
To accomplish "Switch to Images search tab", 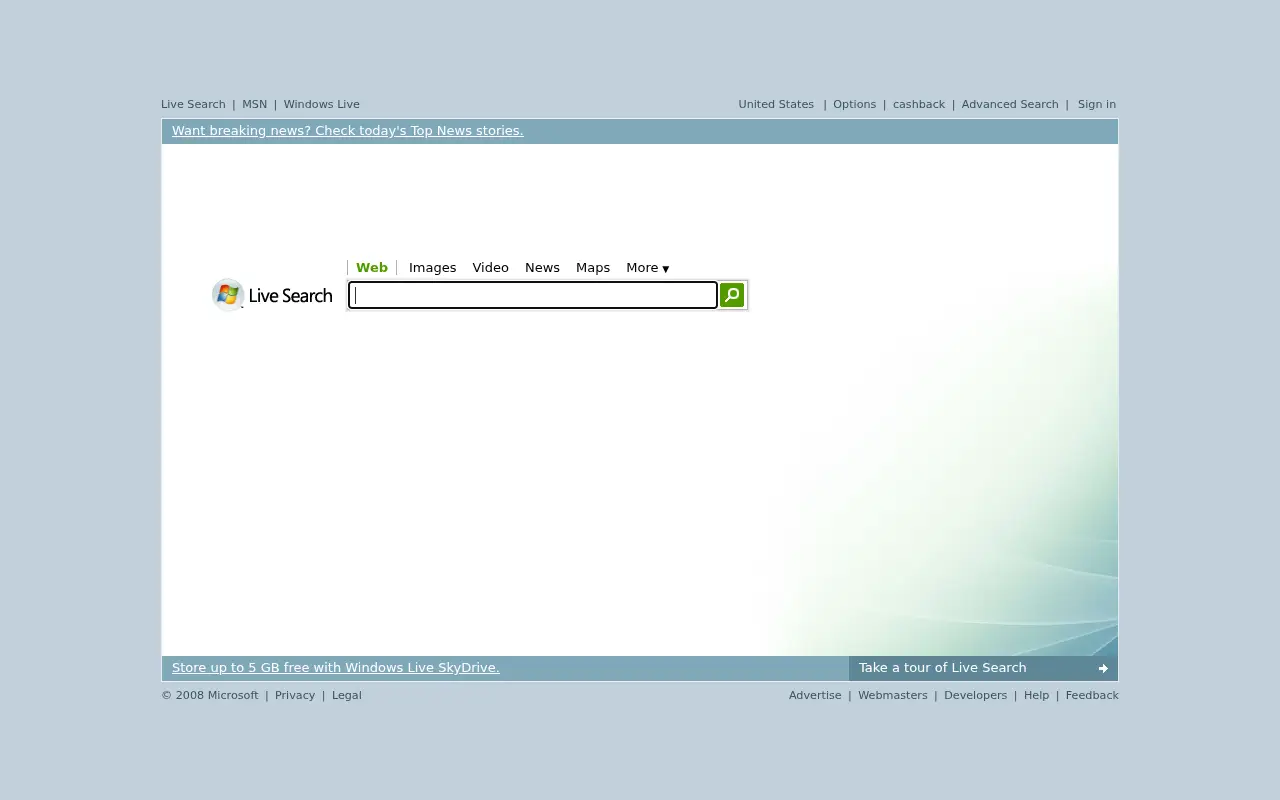I will (x=432, y=268).
